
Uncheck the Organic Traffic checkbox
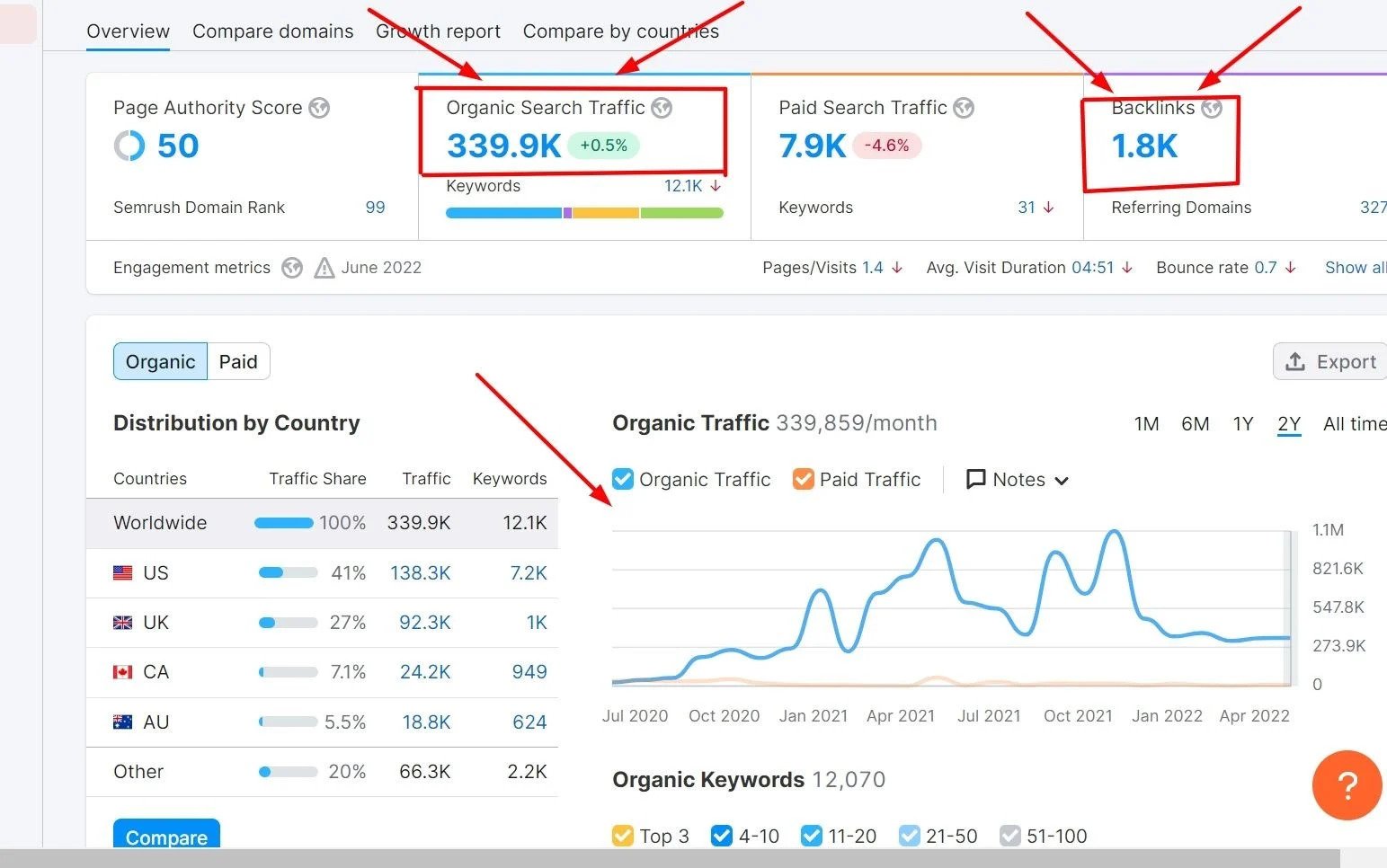coord(623,479)
